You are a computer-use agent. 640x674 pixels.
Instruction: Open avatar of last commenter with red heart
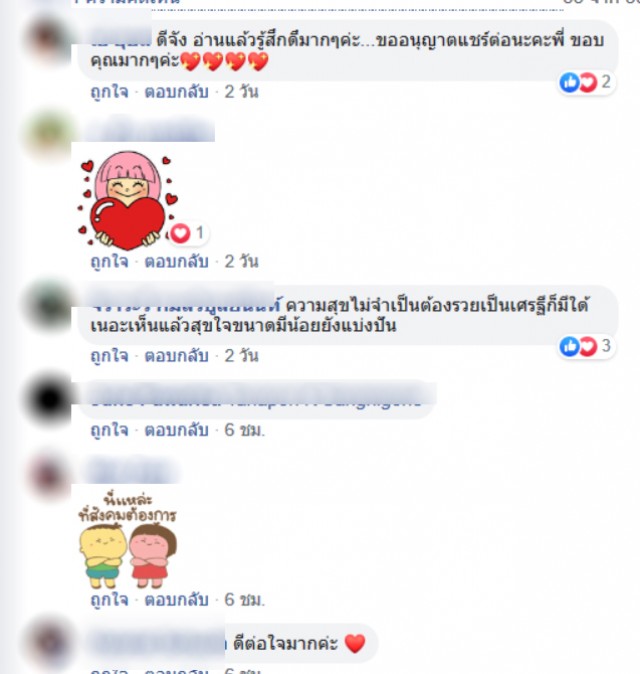pyautogui.click(x=49, y=643)
